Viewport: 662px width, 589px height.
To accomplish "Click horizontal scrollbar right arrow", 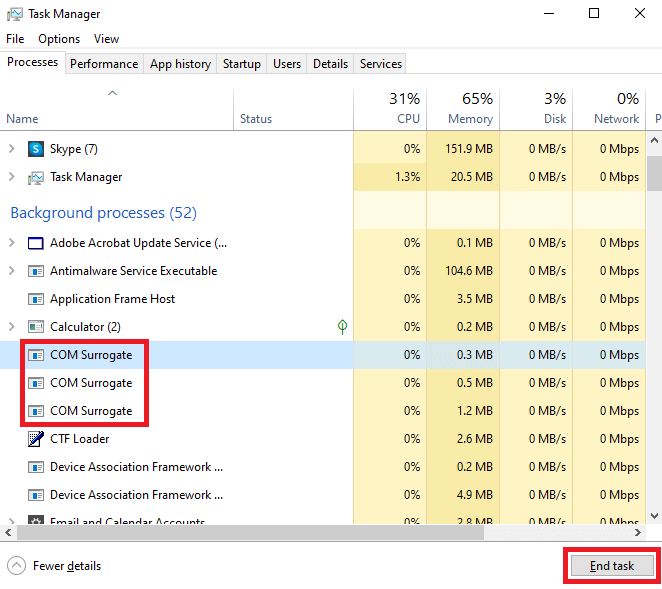I will (638, 533).
